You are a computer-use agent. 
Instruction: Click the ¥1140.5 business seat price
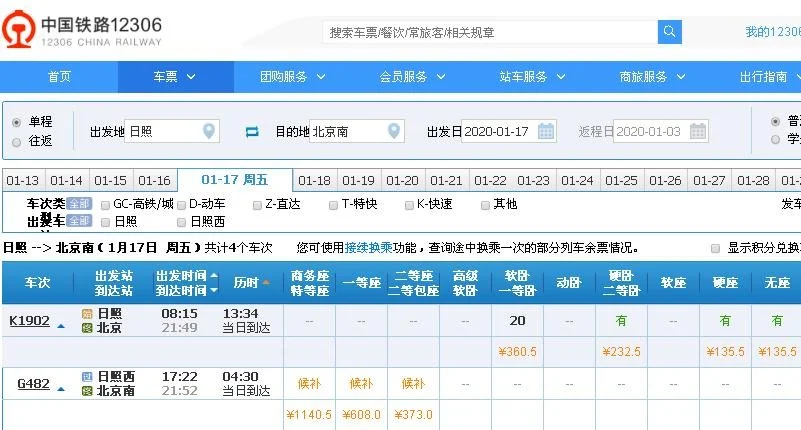click(309, 415)
